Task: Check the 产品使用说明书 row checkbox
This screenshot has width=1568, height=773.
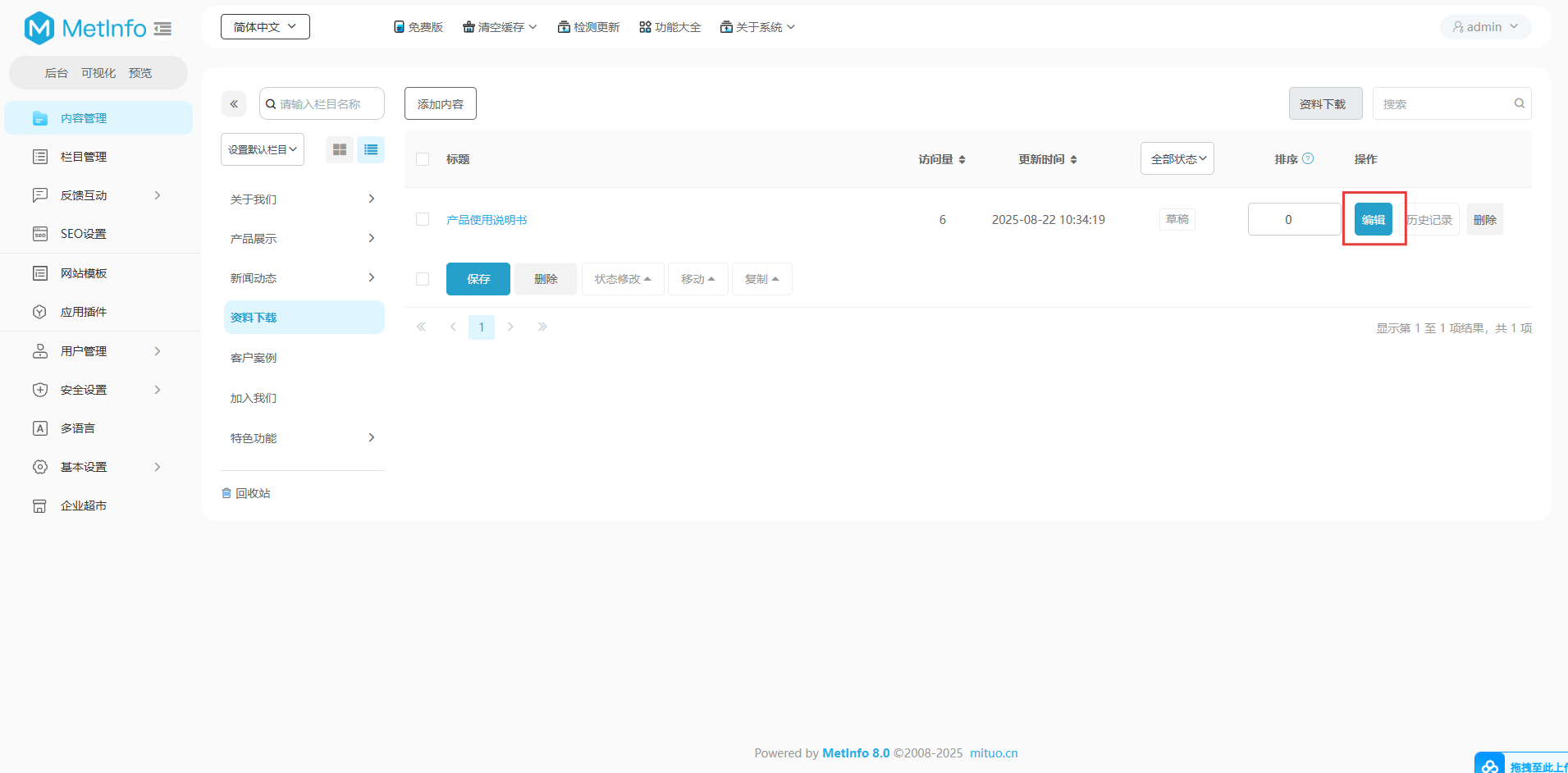Action: (423, 219)
